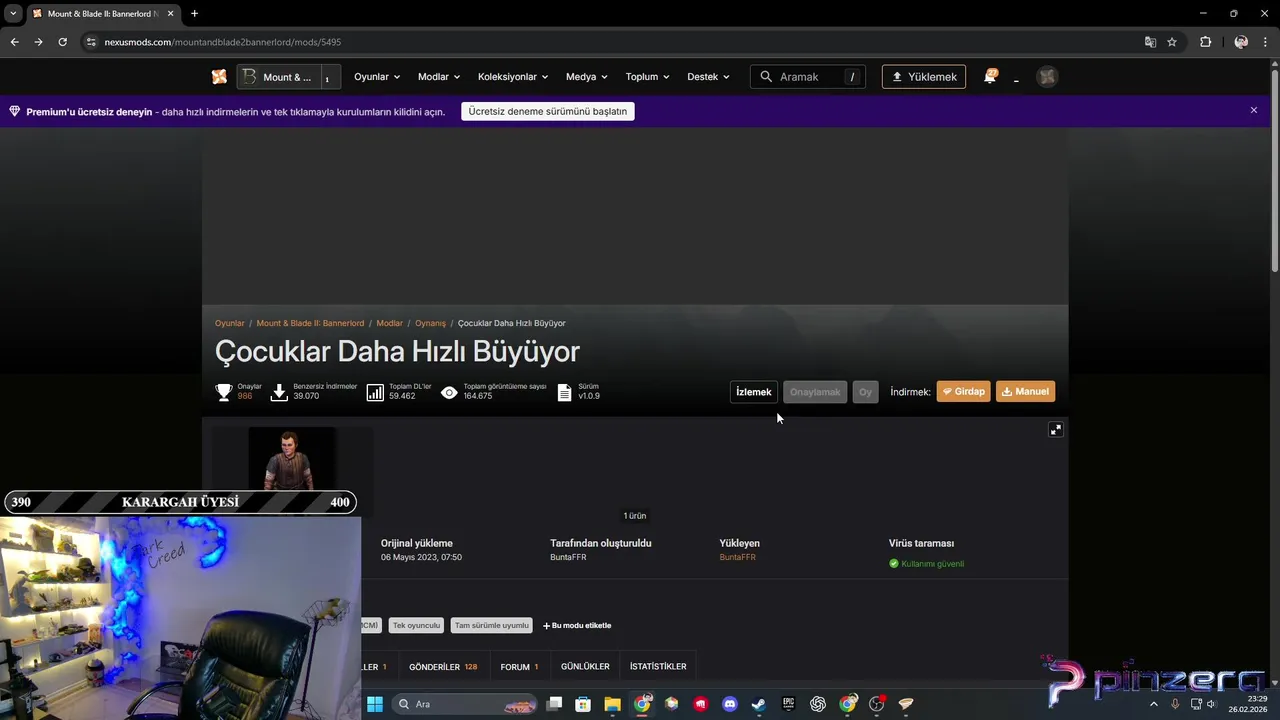
Task: Download with the Girdap button
Action: tap(964, 392)
